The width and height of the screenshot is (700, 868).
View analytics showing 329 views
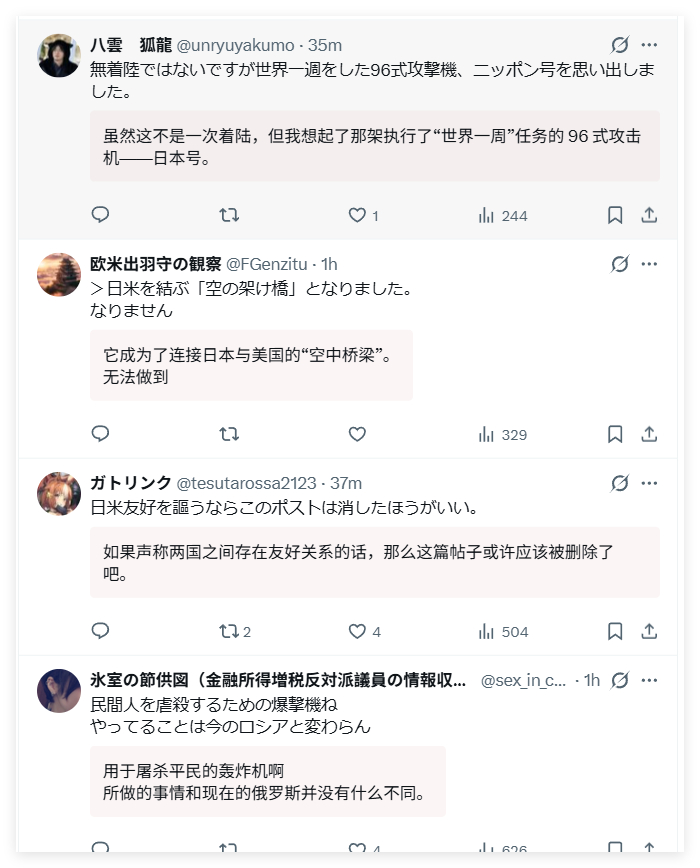point(502,435)
